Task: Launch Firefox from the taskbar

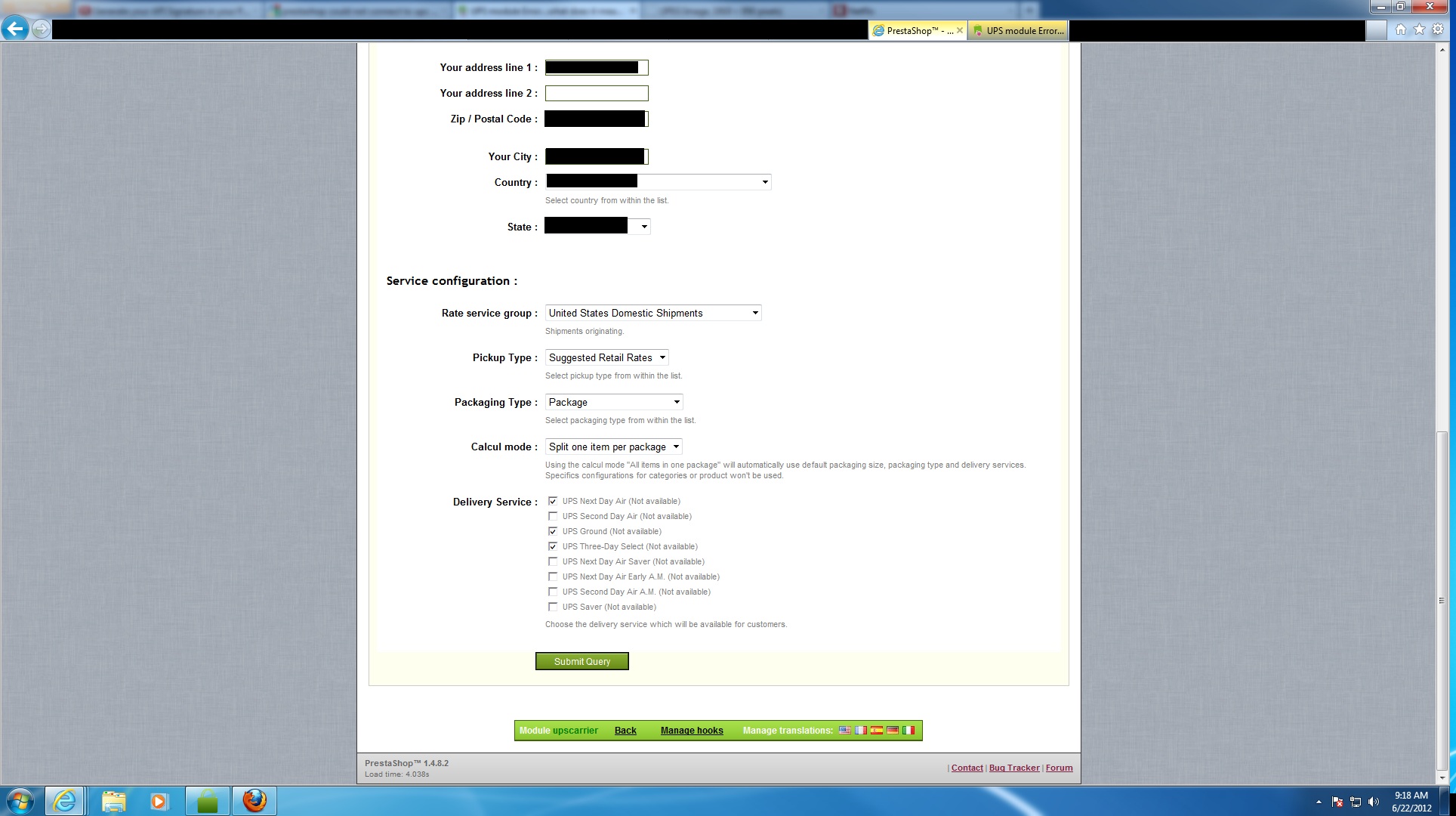Action: pos(254,801)
